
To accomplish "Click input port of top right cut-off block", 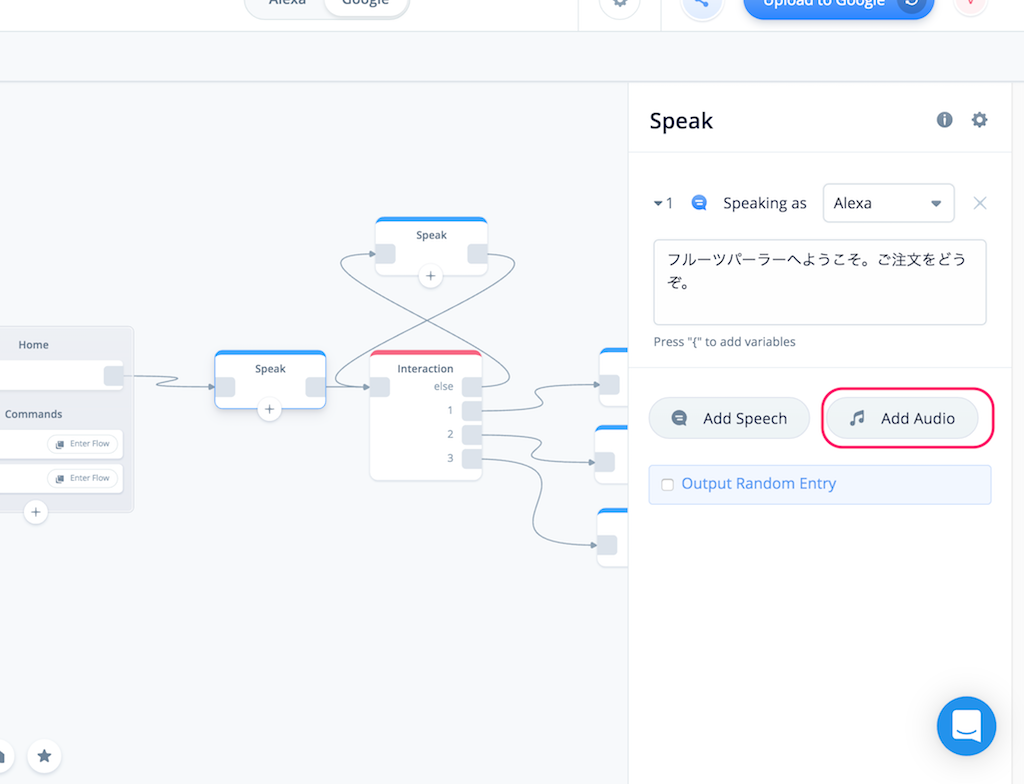I will click(x=609, y=384).
